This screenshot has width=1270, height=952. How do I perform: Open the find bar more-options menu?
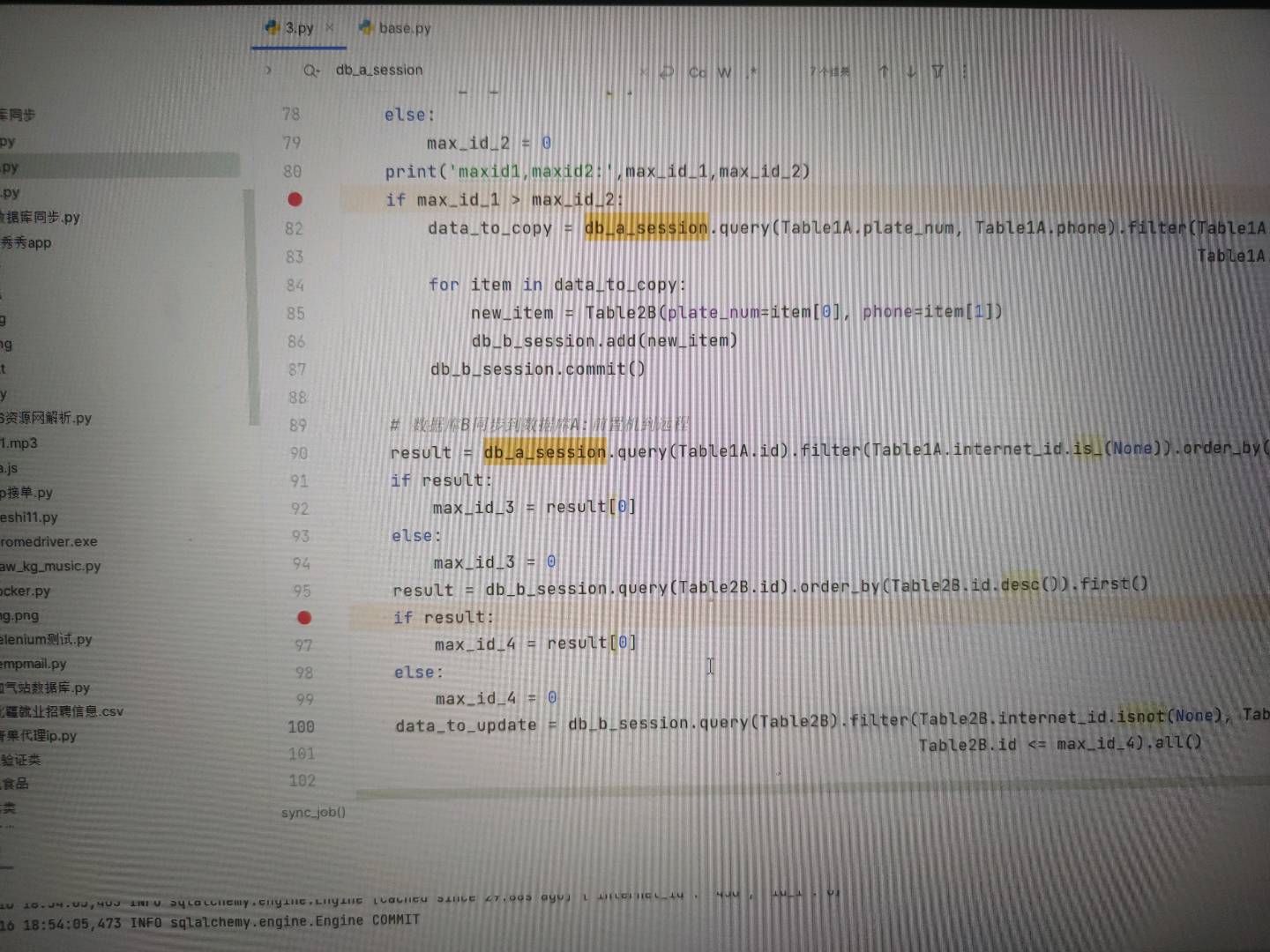click(964, 71)
